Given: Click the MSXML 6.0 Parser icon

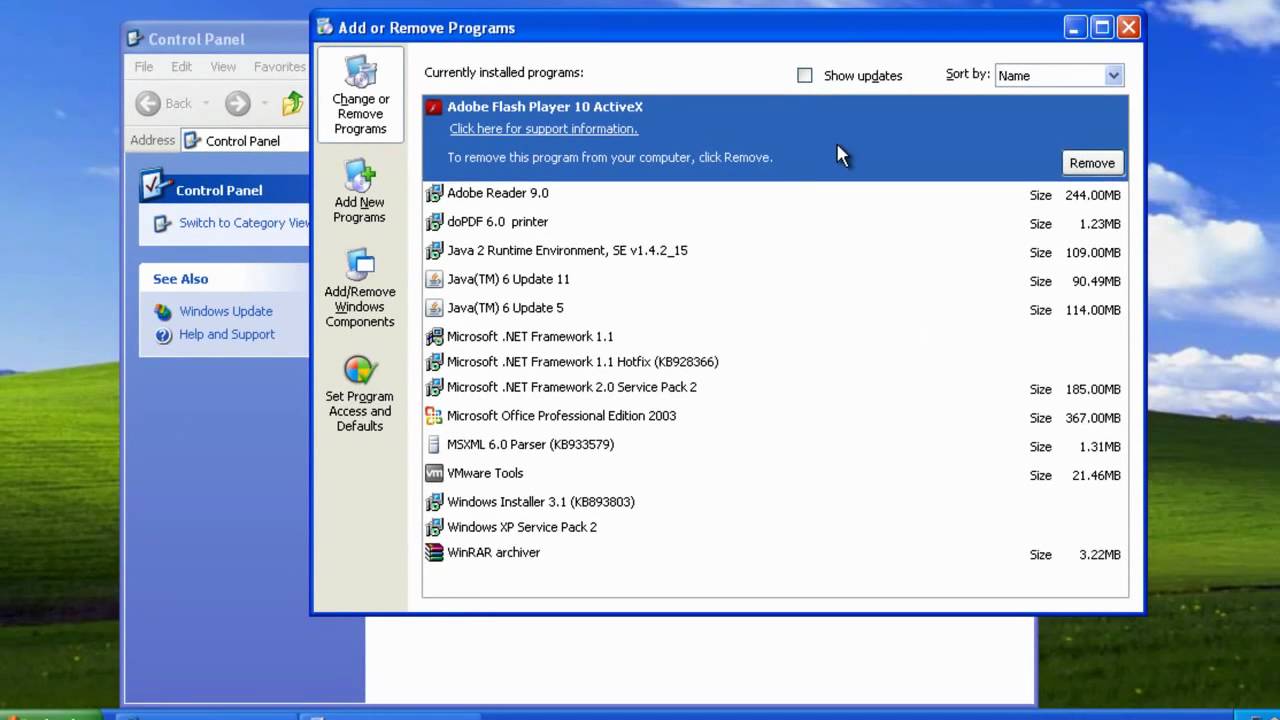Looking at the screenshot, I should coord(434,445).
